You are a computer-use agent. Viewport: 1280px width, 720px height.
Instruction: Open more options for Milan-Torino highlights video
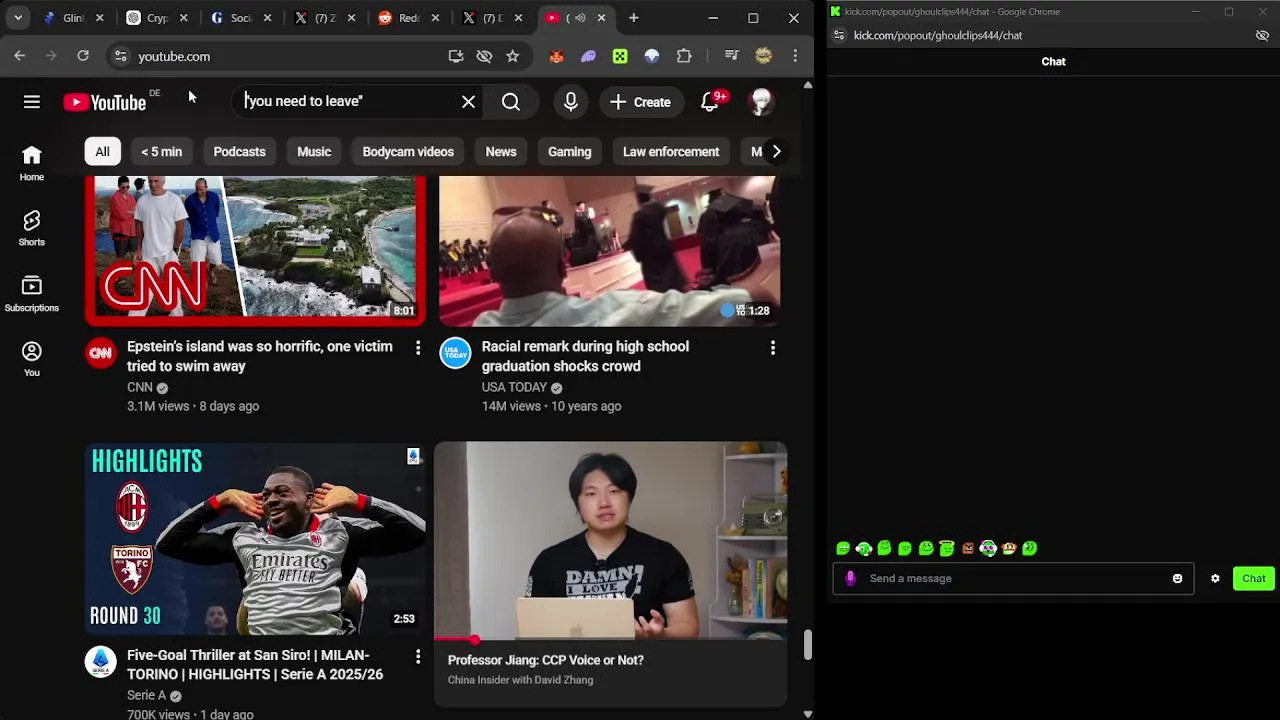(418, 657)
